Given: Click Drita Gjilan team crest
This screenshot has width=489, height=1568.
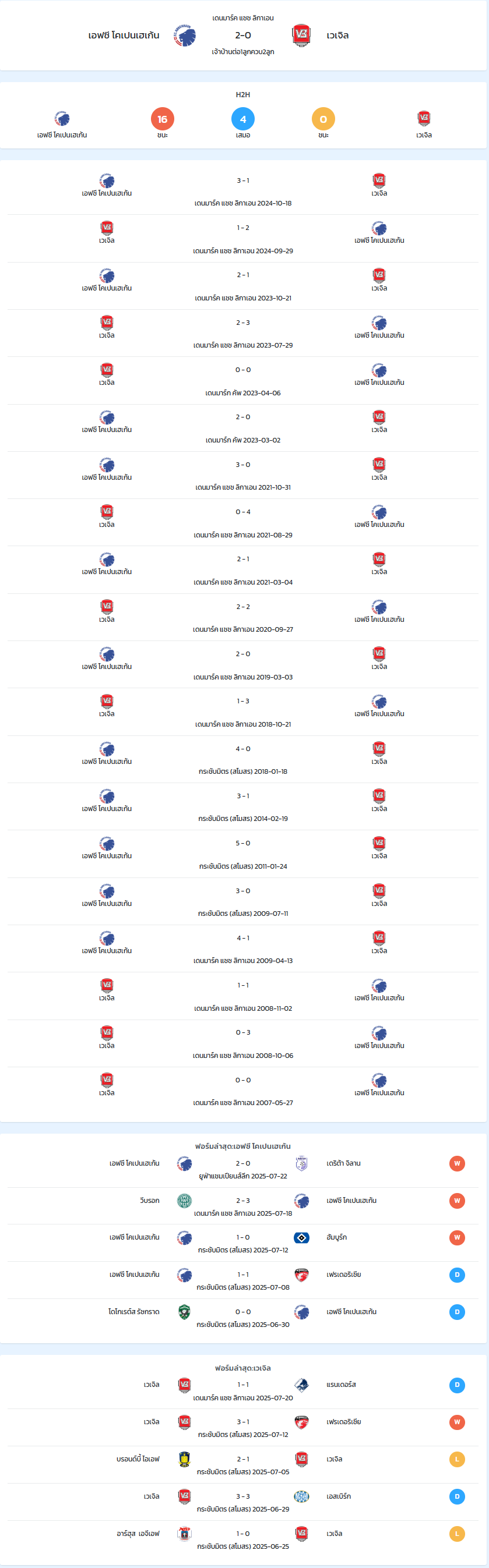Looking at the screenshot, I should 301,1164.
